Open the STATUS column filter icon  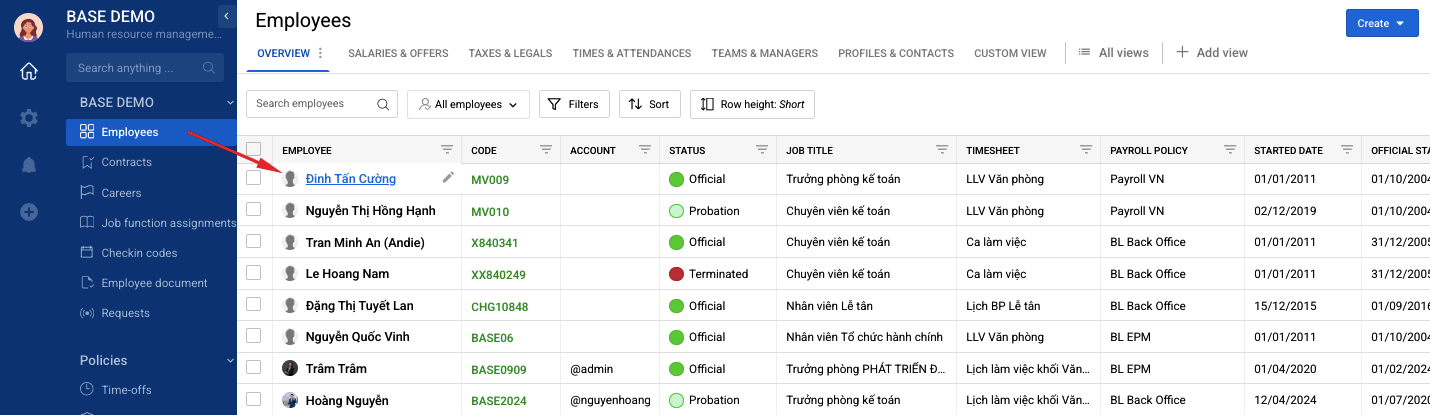[762, 150]
